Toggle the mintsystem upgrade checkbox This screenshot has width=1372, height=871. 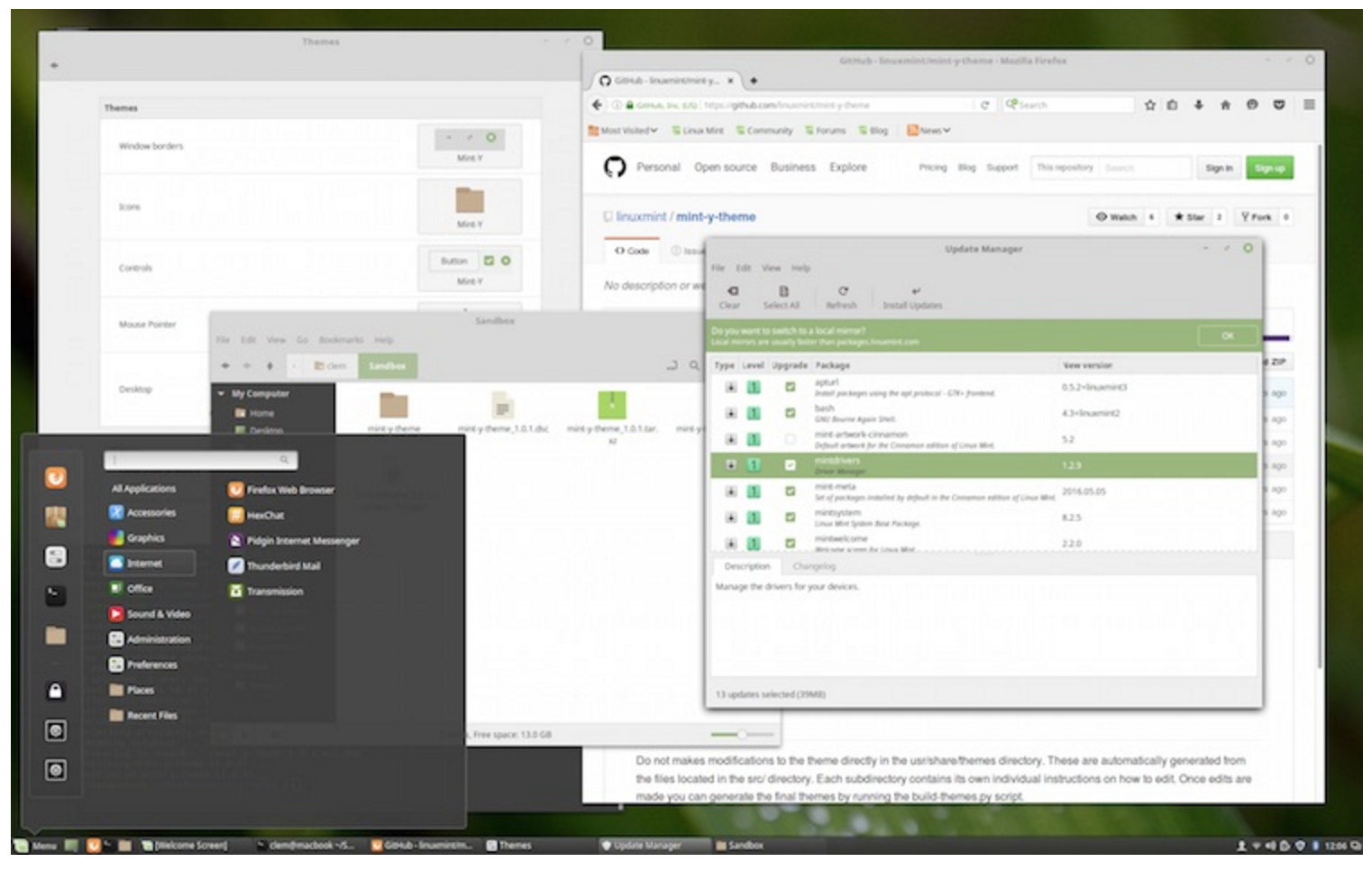point(791,518)
